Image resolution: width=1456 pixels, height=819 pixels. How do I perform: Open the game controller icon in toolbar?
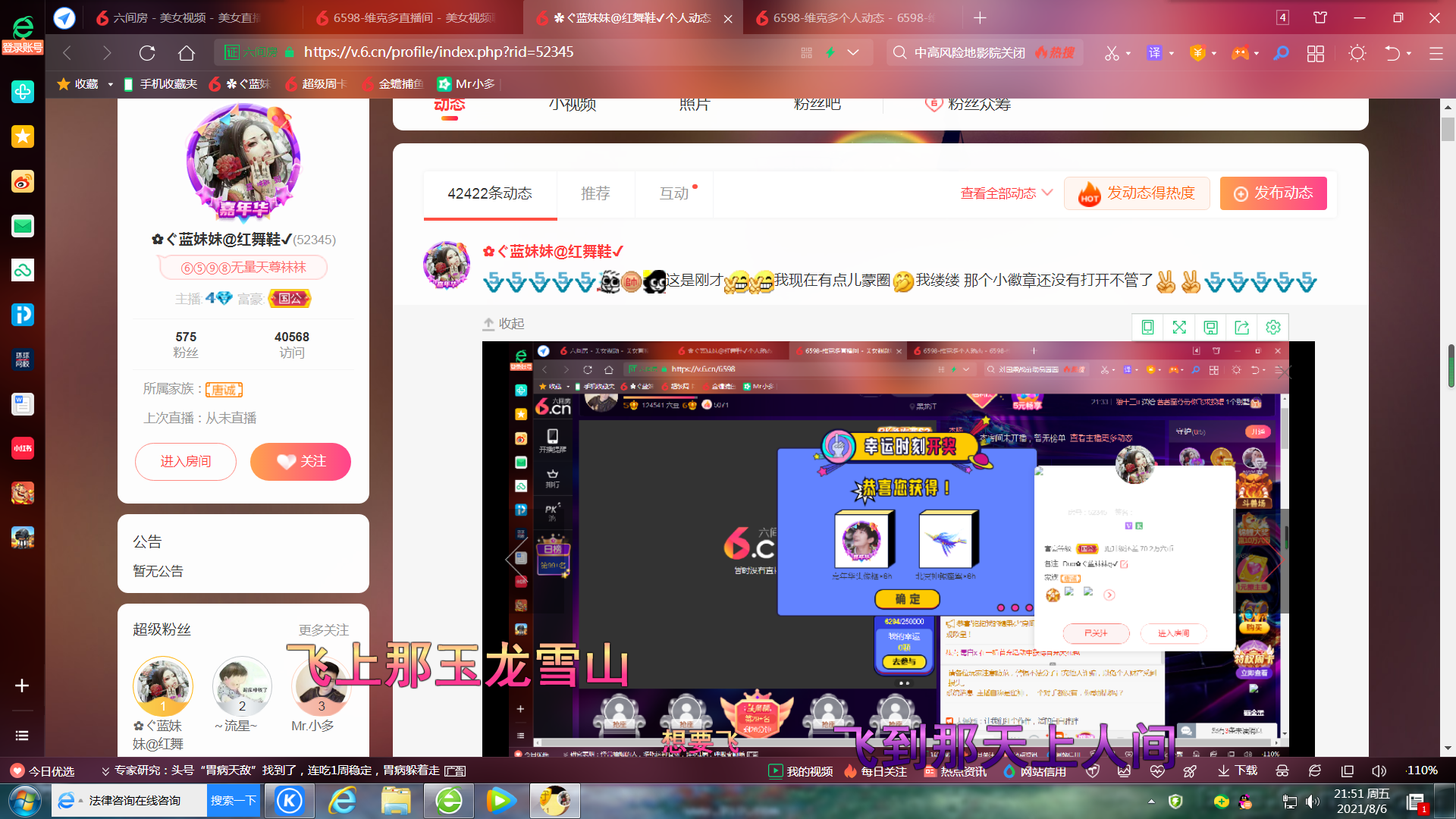point(1240,53)
